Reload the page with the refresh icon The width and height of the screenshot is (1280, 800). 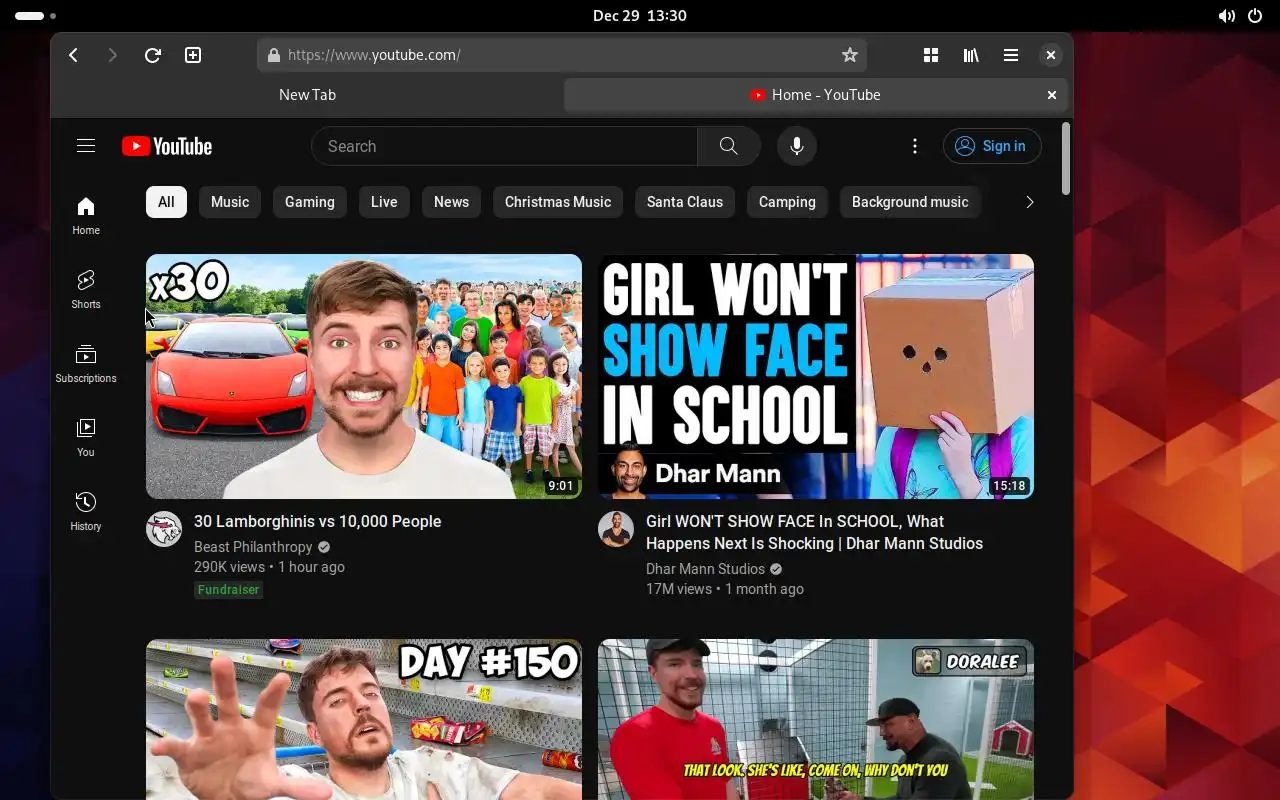click(x=153, y=55)
